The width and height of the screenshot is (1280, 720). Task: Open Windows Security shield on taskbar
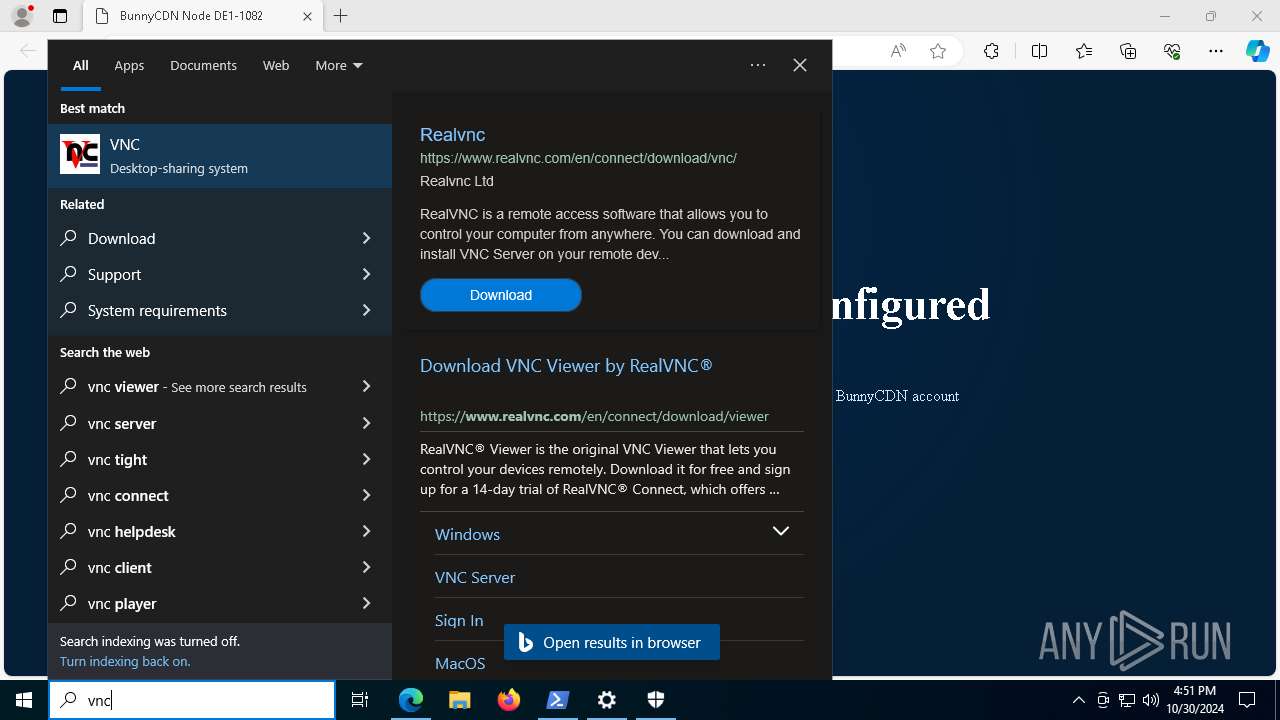click(656, 700)
